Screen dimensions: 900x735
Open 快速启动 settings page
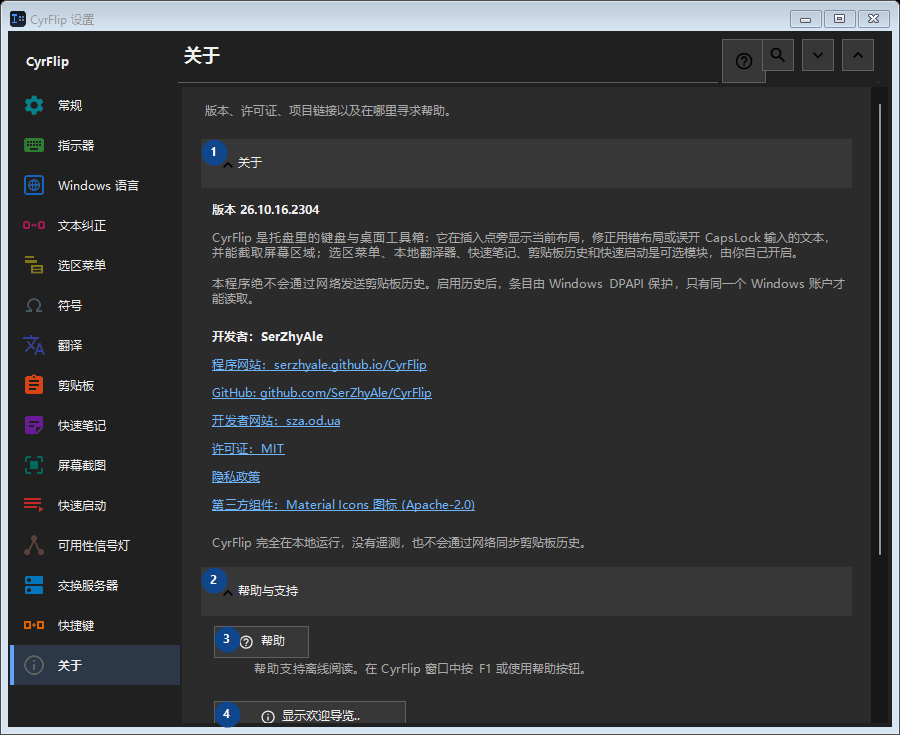pos(95,505)
